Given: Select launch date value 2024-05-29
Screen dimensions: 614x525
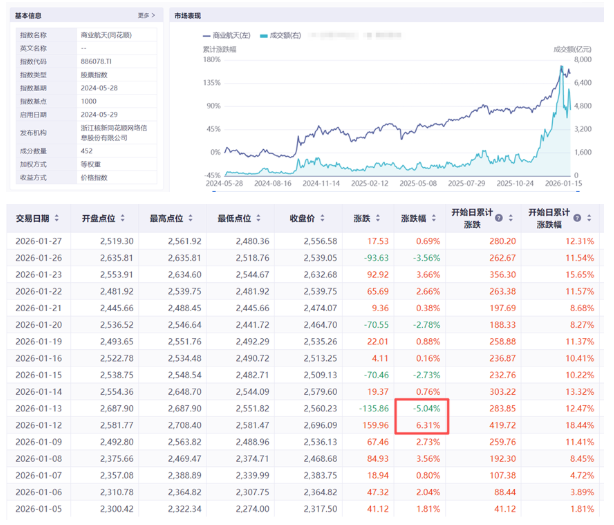Looking at the screenshot, I should click(99, 115).
